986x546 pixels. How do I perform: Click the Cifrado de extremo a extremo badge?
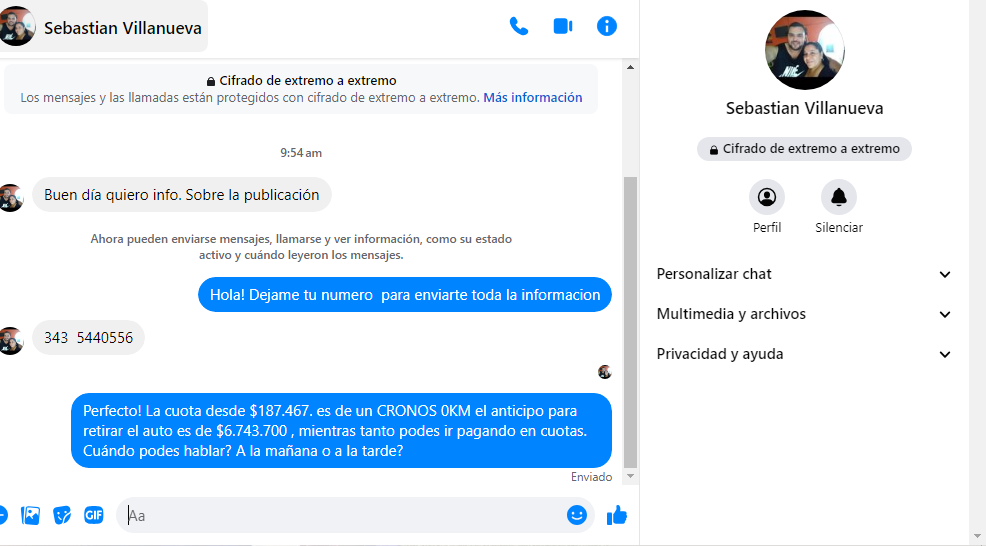(x=804, y=149)
